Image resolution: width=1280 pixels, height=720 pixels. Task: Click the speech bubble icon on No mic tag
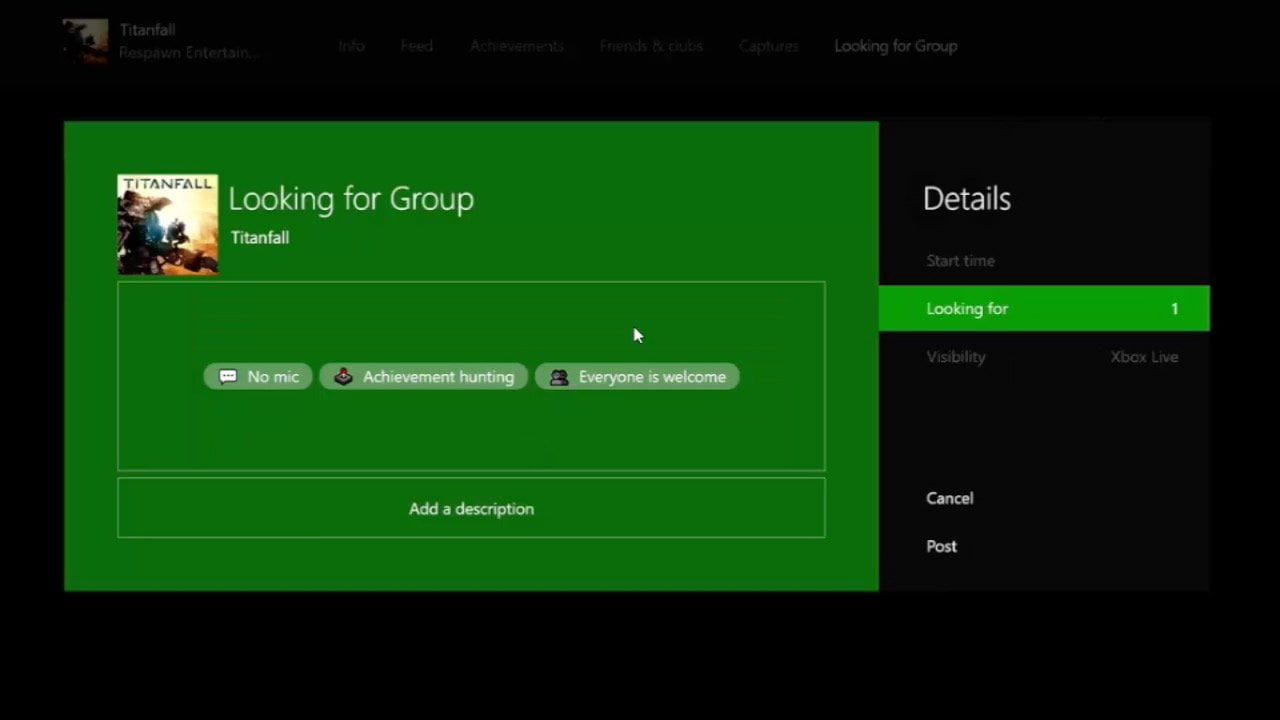[x=228, y=377]
